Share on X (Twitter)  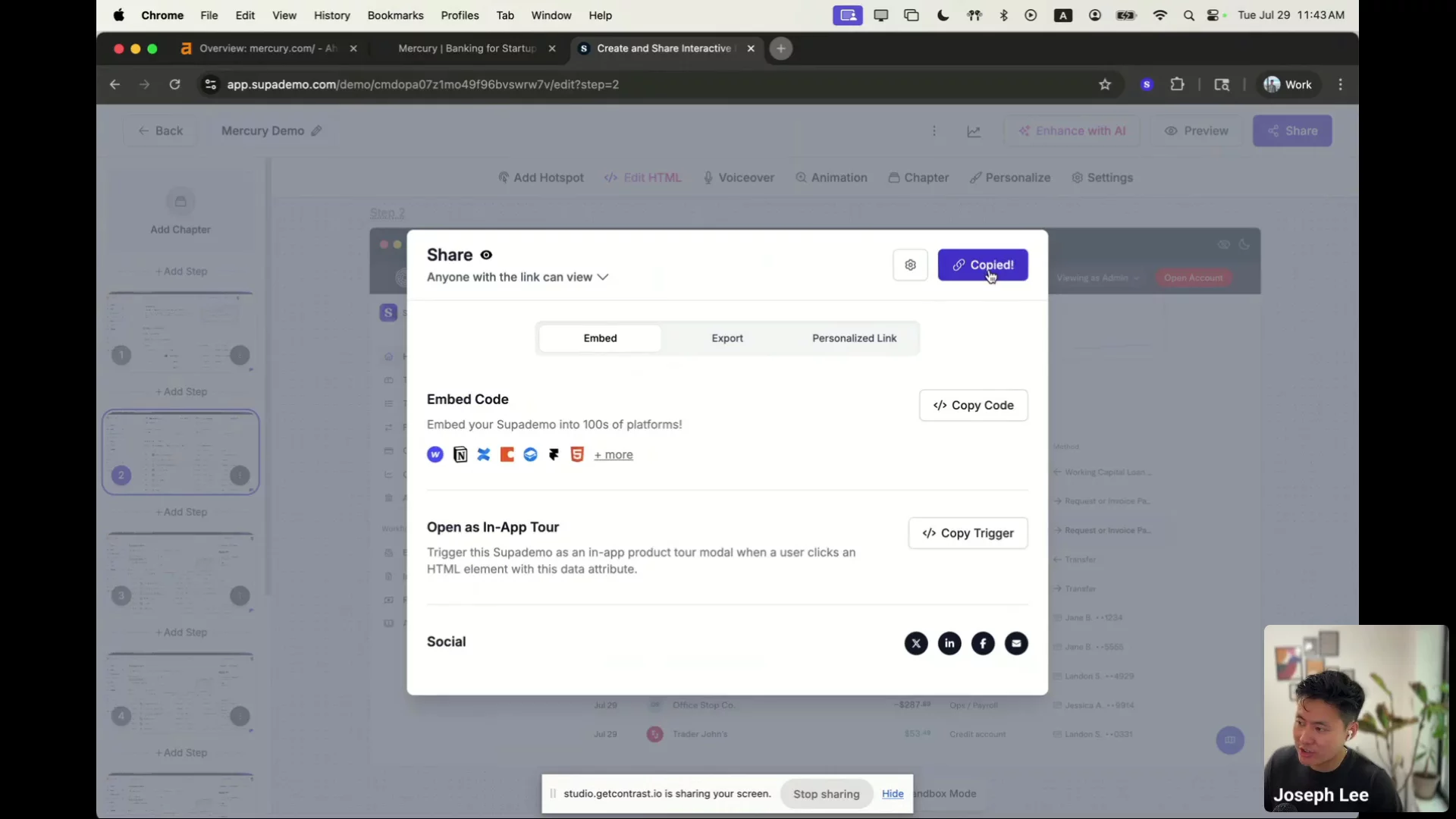916,643
